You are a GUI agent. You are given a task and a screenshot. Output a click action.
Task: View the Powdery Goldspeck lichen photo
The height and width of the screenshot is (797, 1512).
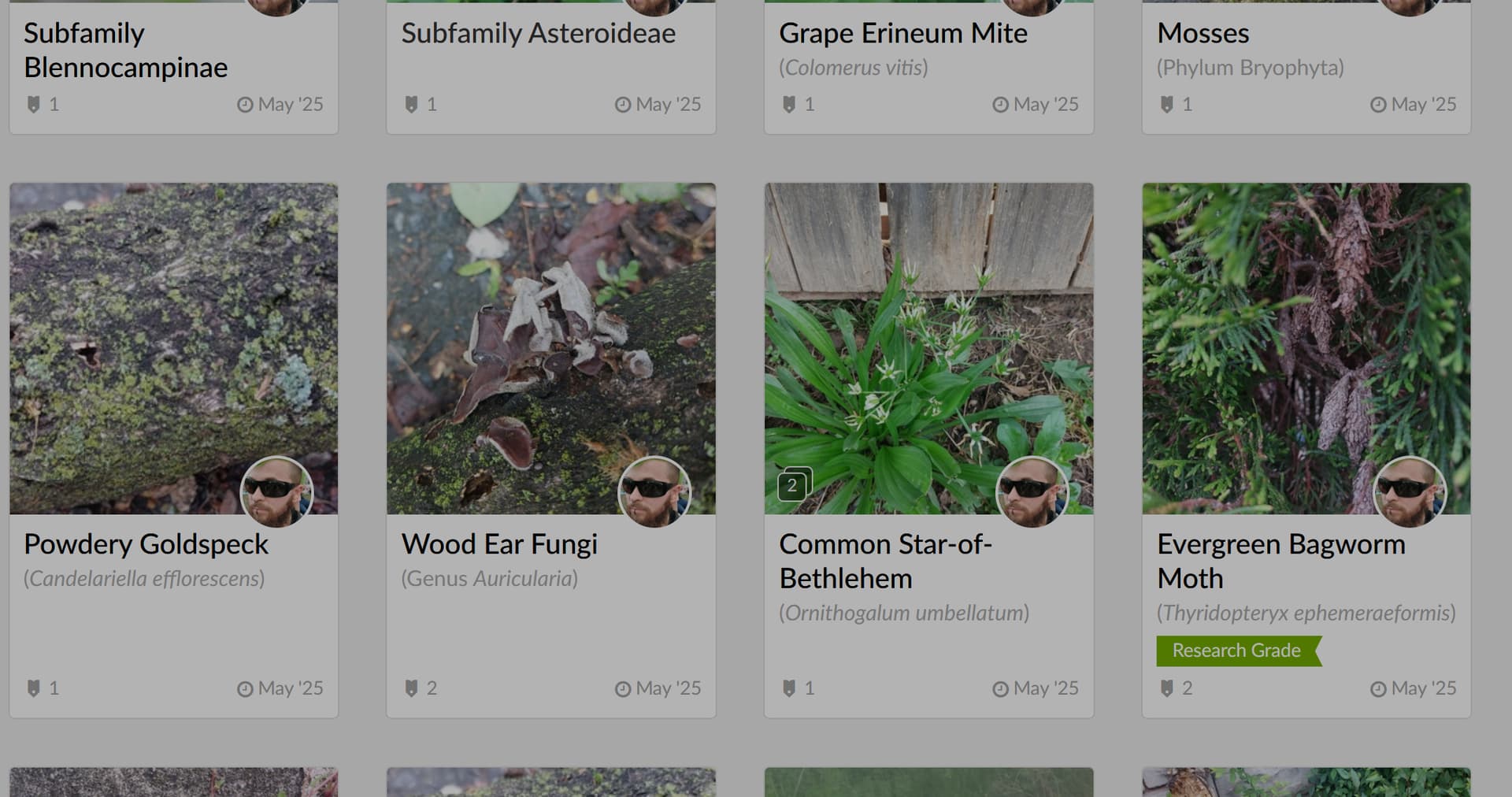[x=142, y=331]
